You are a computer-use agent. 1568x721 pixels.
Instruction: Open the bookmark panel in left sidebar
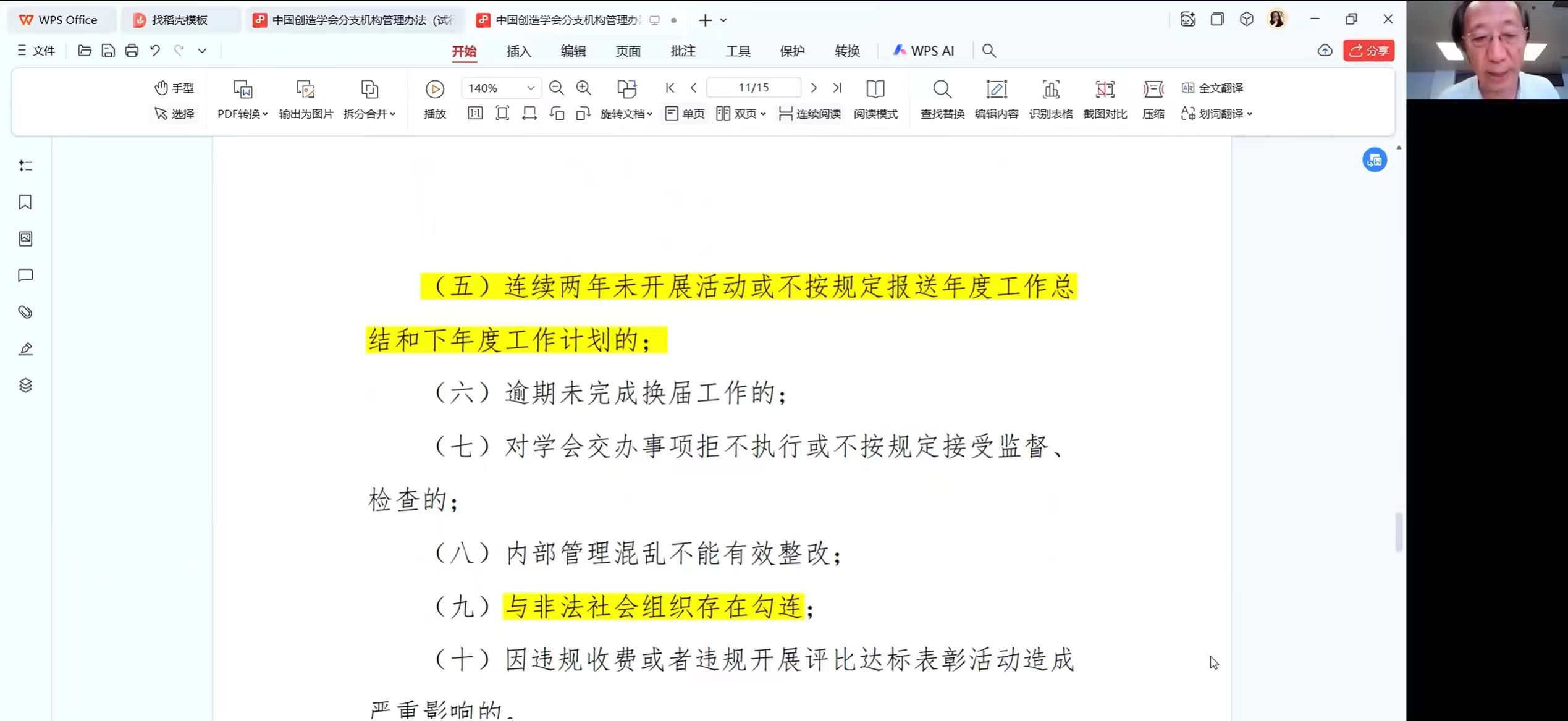click(25, 202)
